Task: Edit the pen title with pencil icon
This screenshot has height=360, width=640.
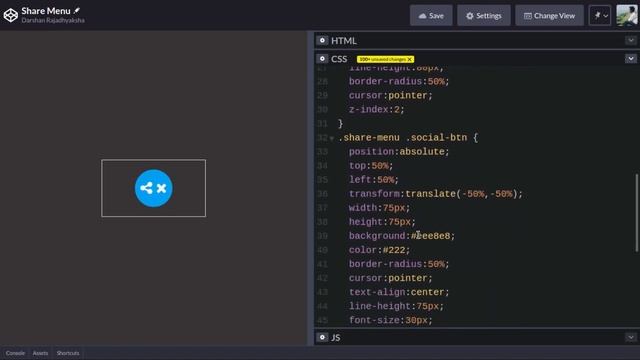Action: click(77, 10)
